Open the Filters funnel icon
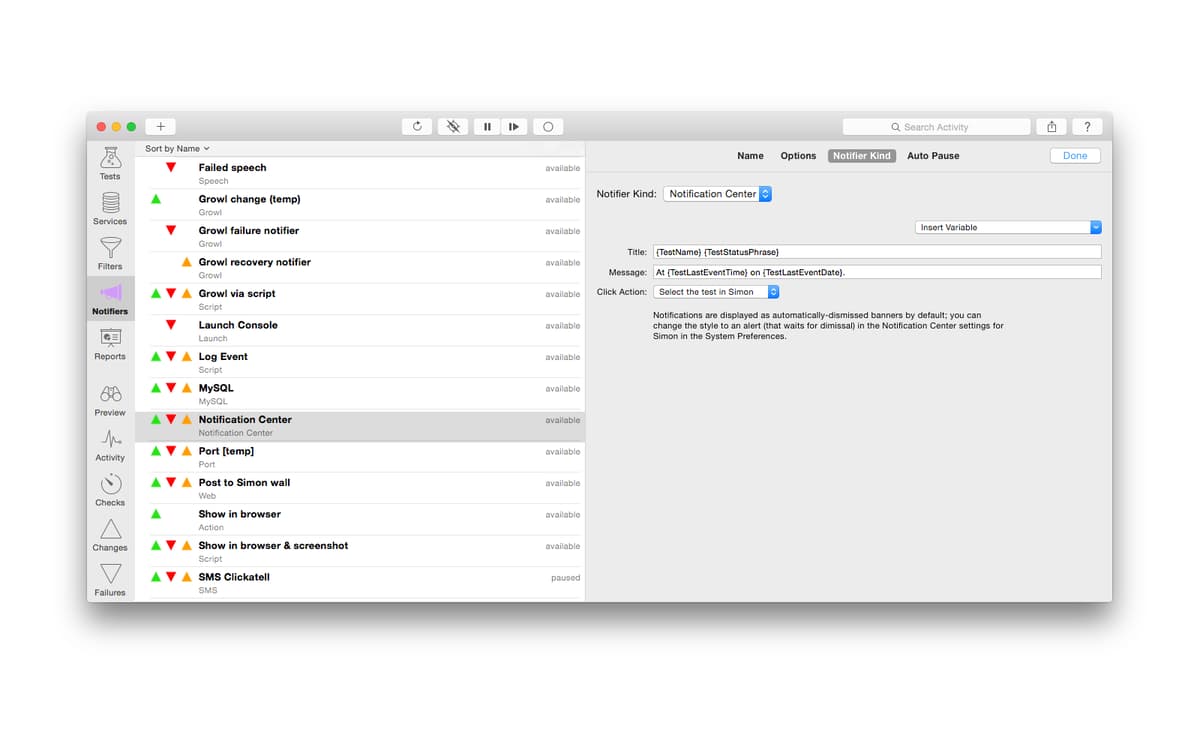This screenshot has width=1200, height=750. 110,249
